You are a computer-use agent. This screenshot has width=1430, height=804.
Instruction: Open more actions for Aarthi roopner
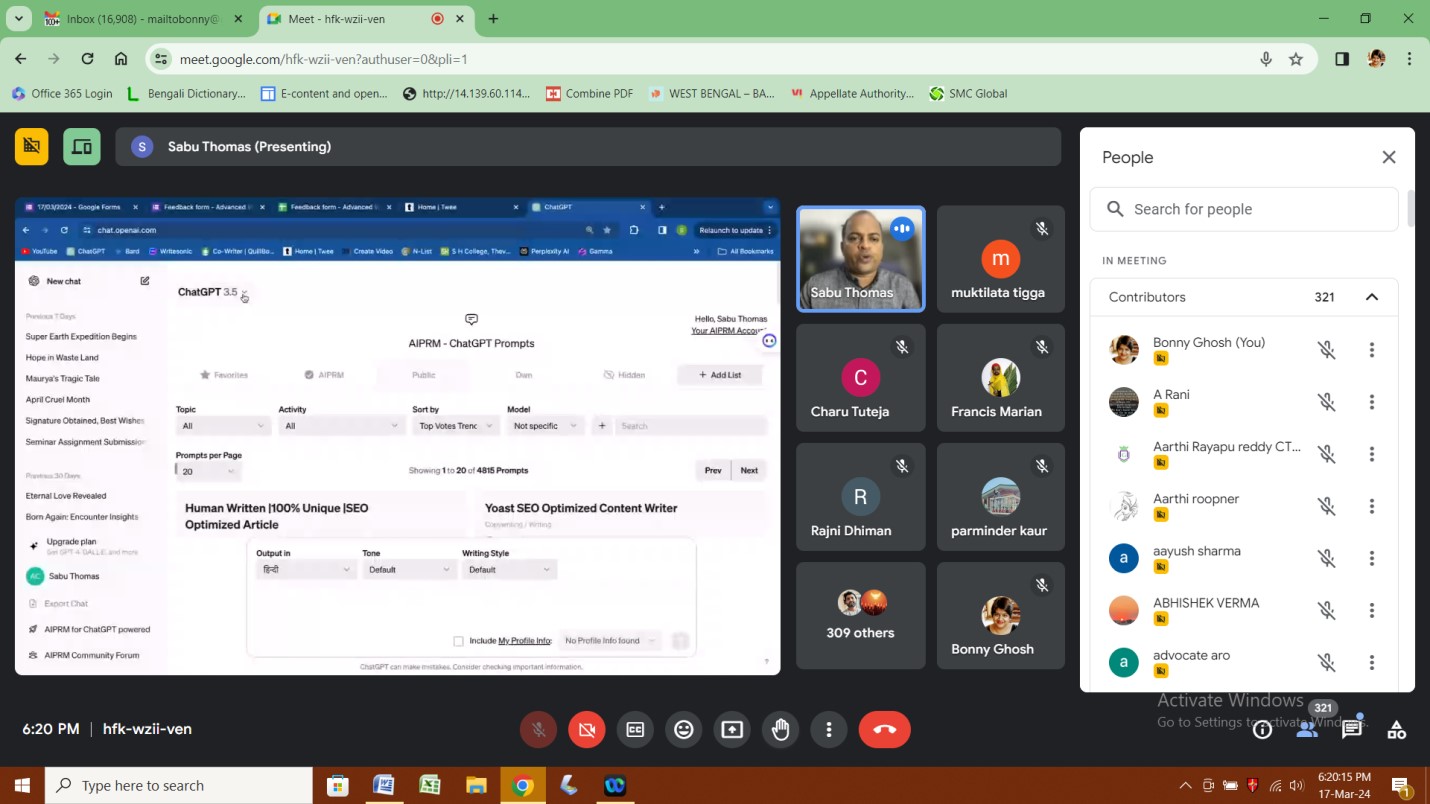pos(1371,506)
